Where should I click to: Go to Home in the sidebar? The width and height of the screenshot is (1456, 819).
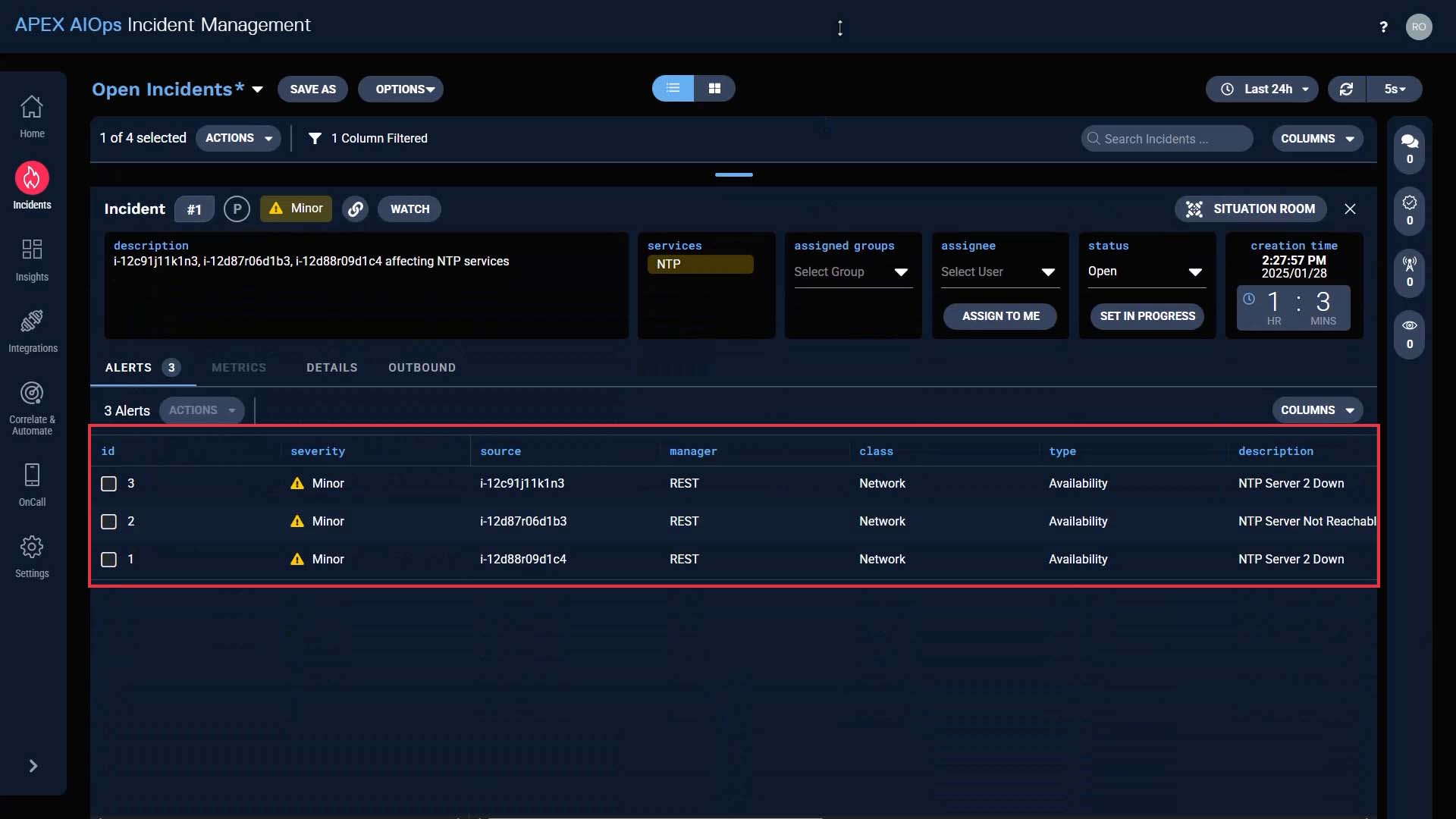click(x=32, y=116)
